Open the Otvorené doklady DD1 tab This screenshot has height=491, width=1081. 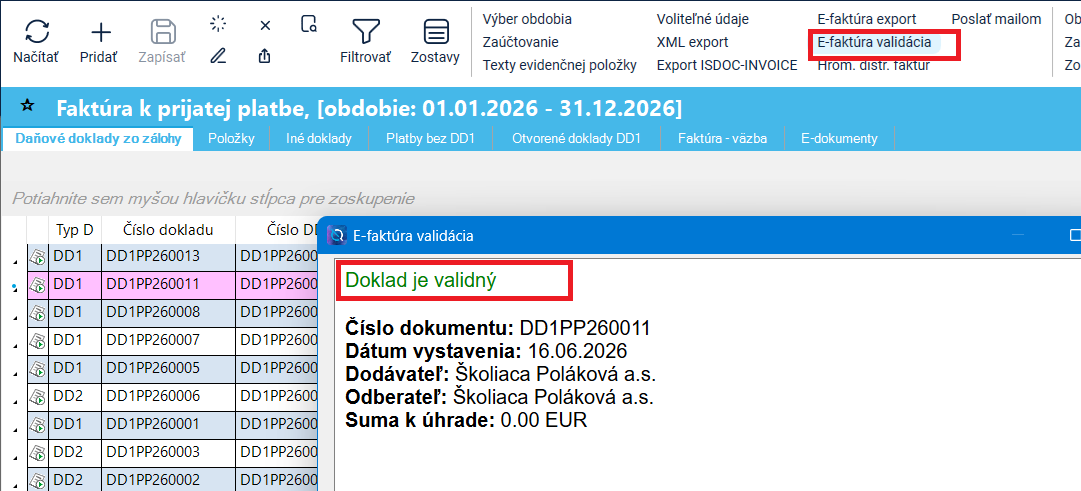pyautogui.click(x=576, y=139)
